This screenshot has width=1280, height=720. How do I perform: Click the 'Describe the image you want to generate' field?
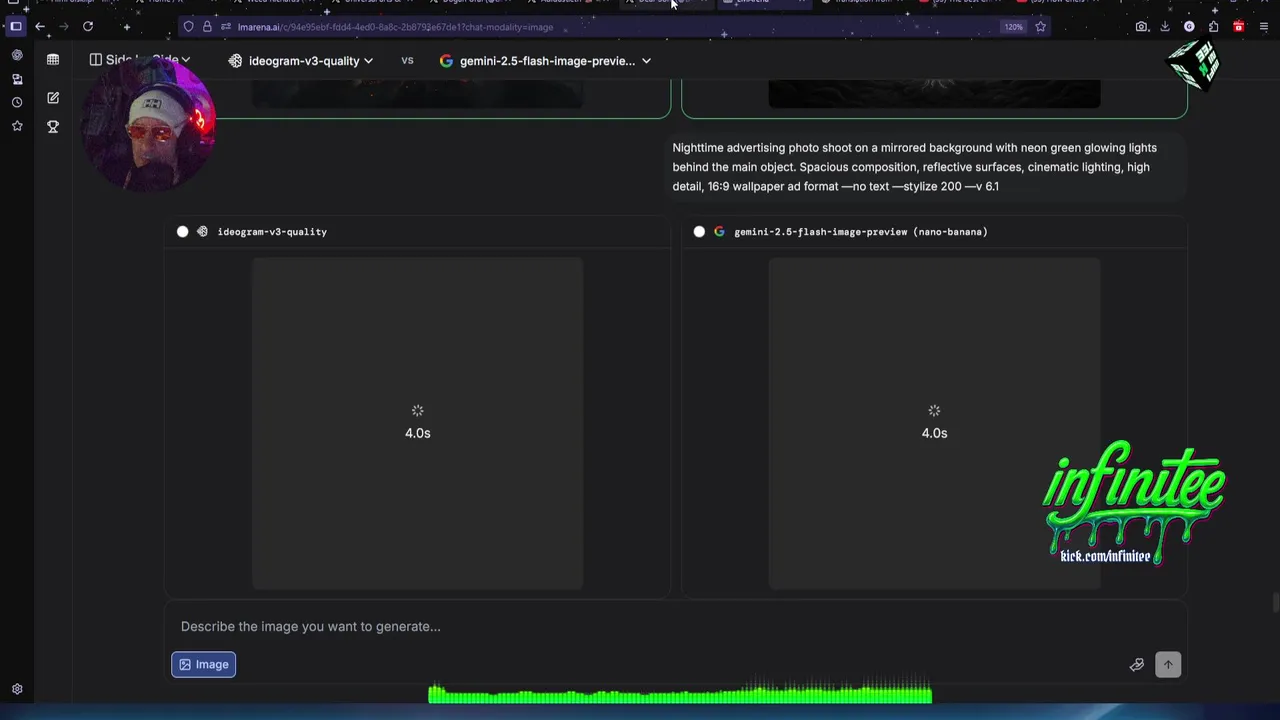(x=676, y=627)
